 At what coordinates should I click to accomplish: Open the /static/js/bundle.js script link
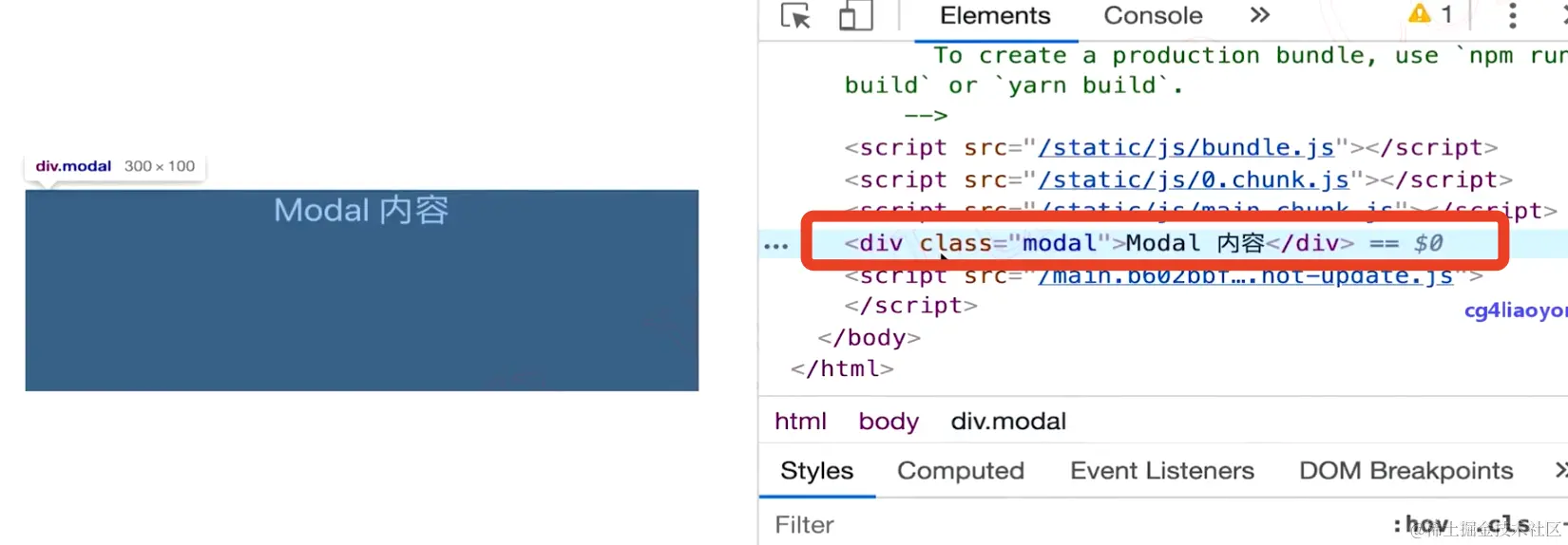click(x=1186, y=148)
